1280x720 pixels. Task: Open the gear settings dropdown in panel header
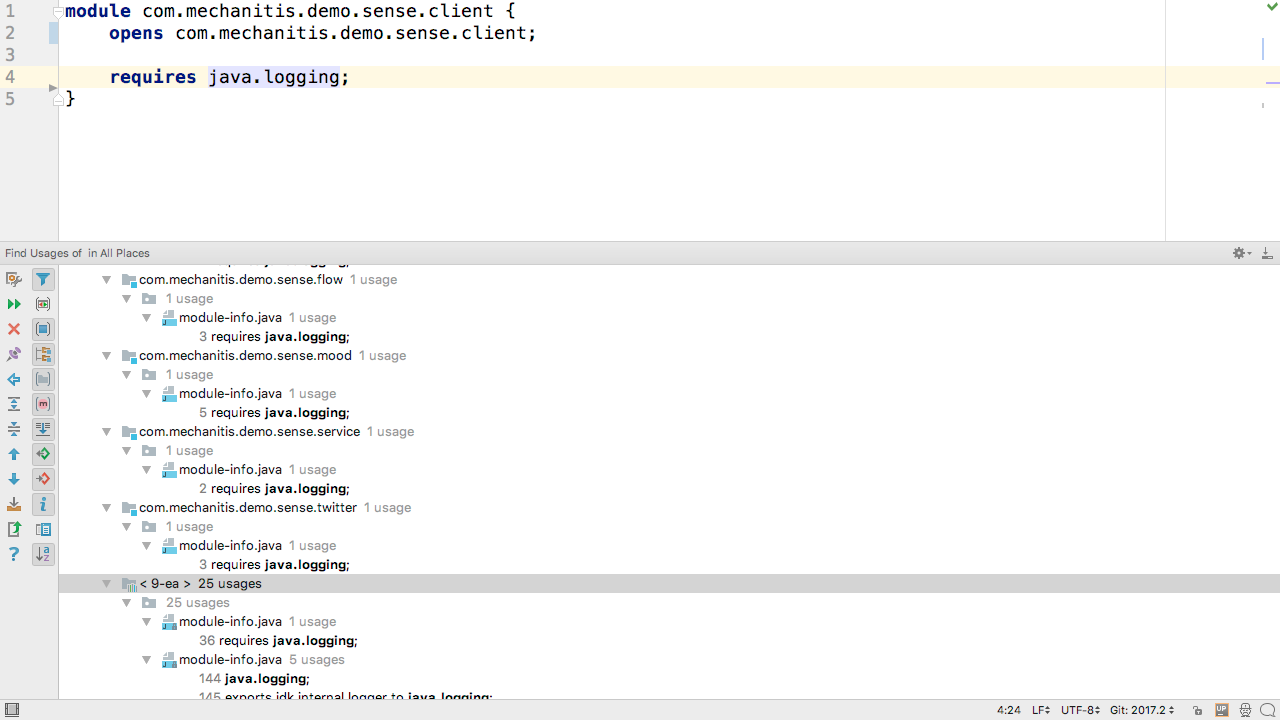(1241, 253)
